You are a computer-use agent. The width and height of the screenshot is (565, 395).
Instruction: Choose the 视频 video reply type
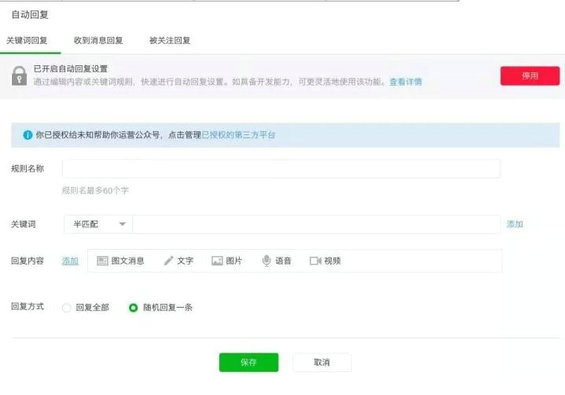(x=325, y=261)
